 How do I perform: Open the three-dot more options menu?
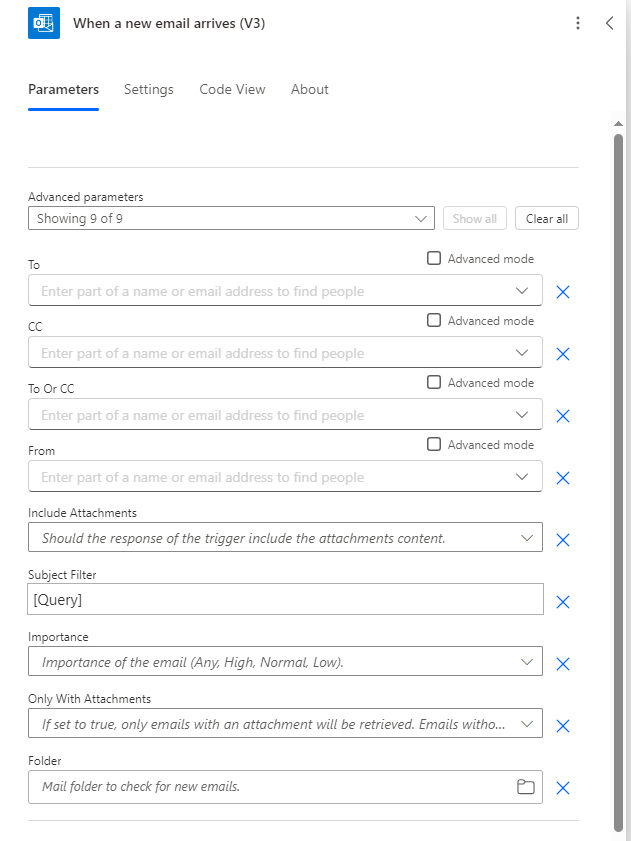[x=577, y=23]
